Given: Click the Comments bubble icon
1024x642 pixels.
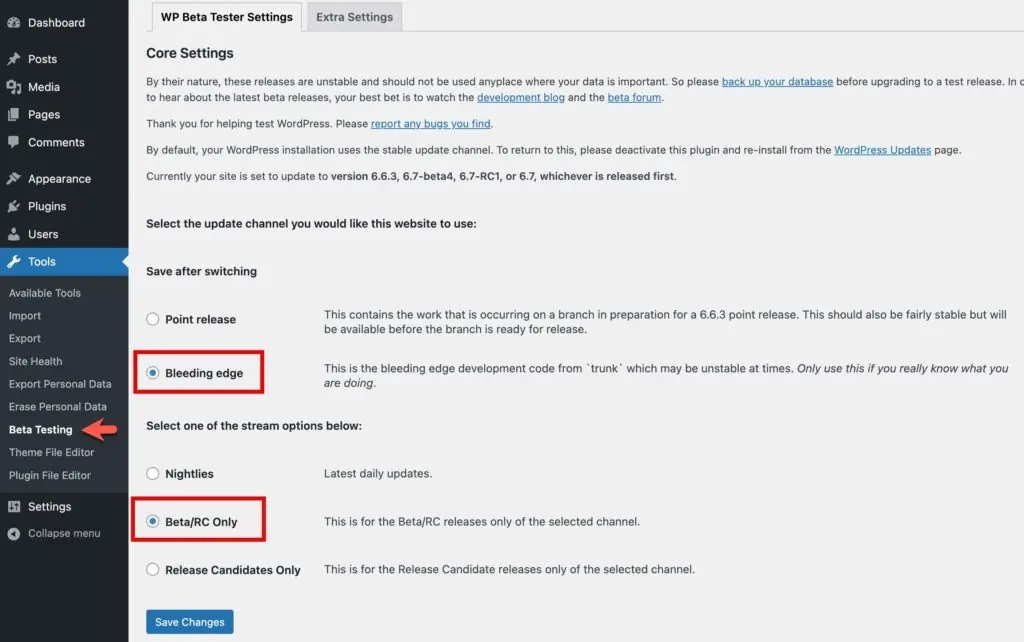Looking at the screenshot, I should [x=13, y=142].
